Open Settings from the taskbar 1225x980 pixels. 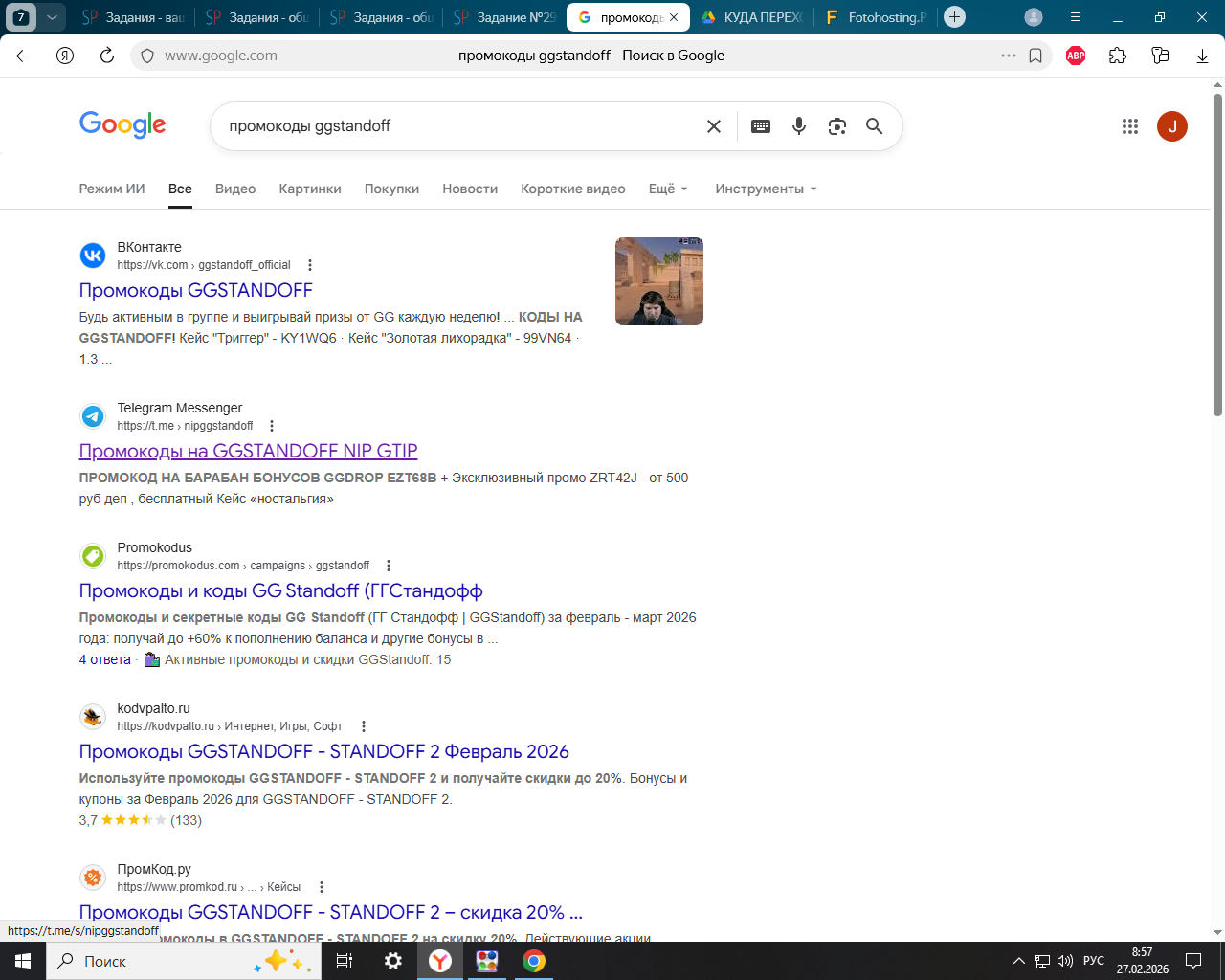[x=393, y=961]
